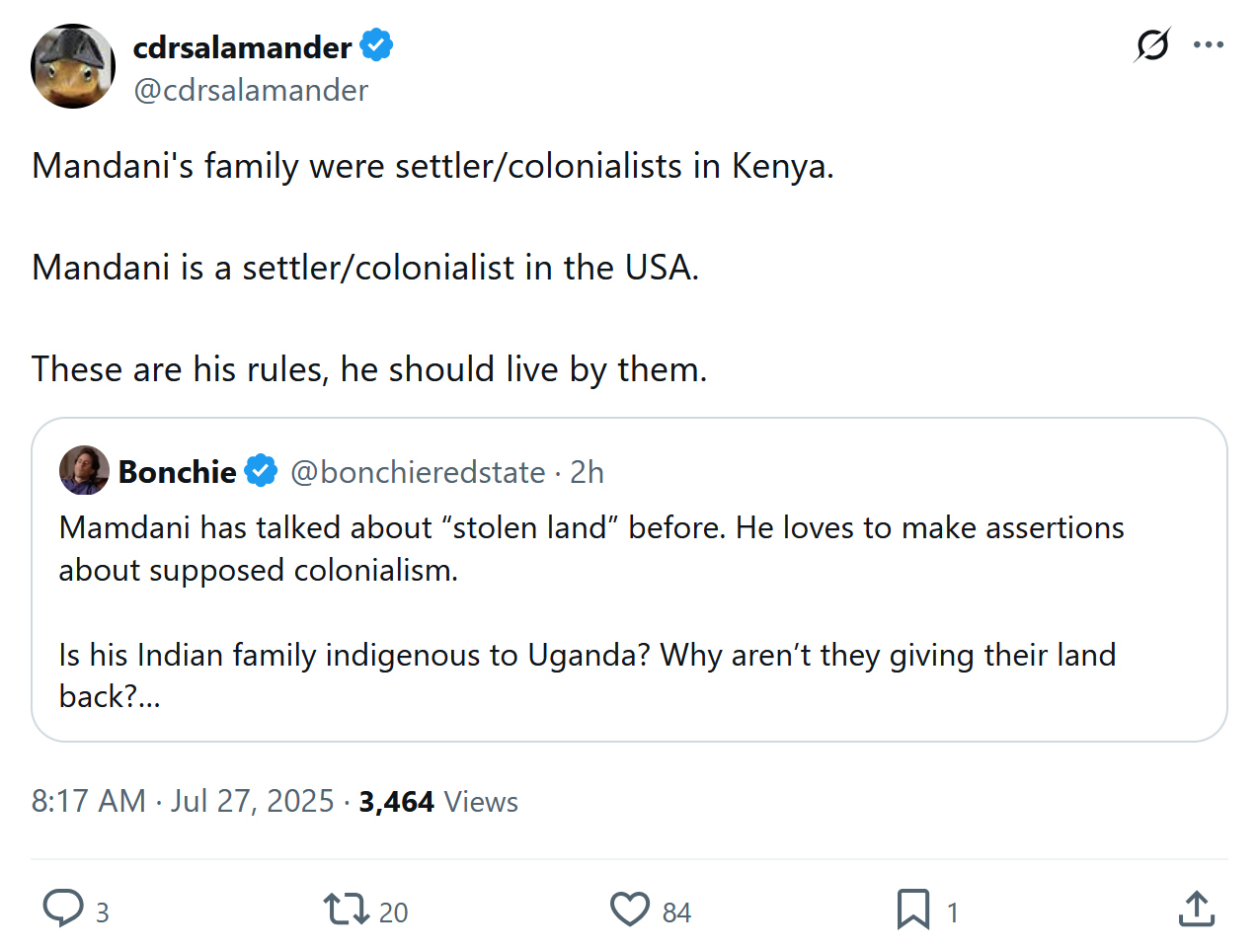Click the quoted tweet's 2h timestamp
The height and width of the screenshot is (952, 1257).
587,472
